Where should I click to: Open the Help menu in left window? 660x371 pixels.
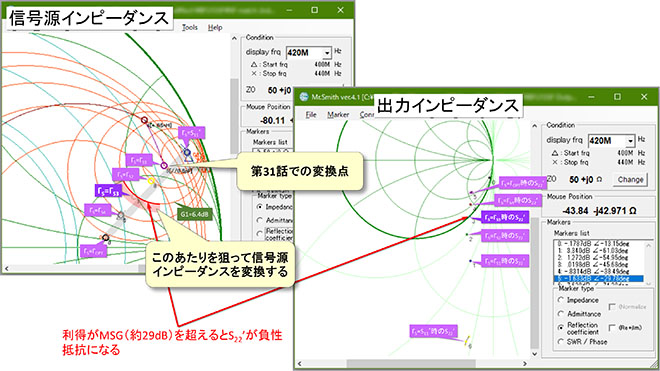(215, 27)
